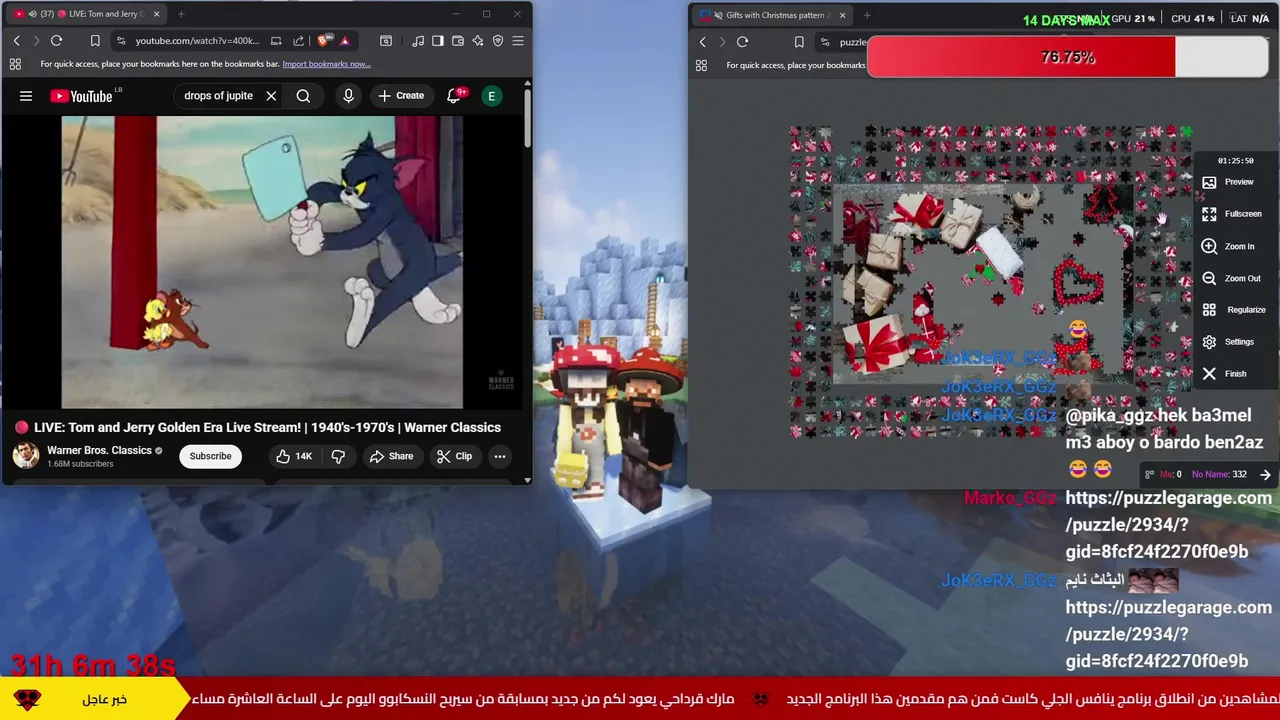The height and width of the screenshot is (720, 1280).
Task: Switch puzzle to Fullscreen
Action: pyautogui.click(x=1232, y=214)
